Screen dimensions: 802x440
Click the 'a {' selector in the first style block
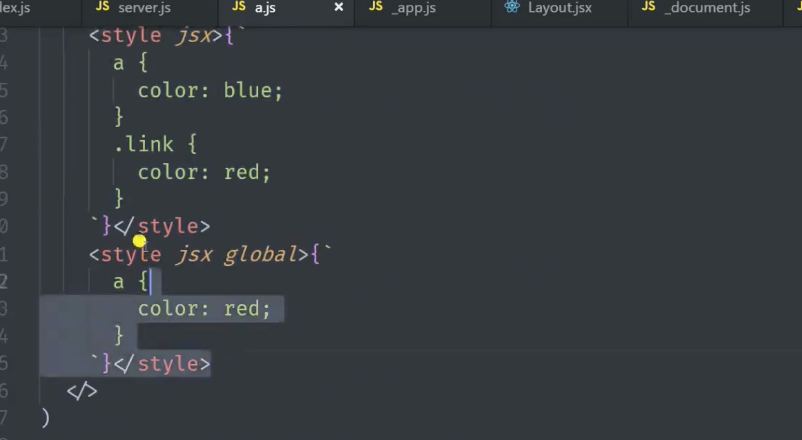130,63
